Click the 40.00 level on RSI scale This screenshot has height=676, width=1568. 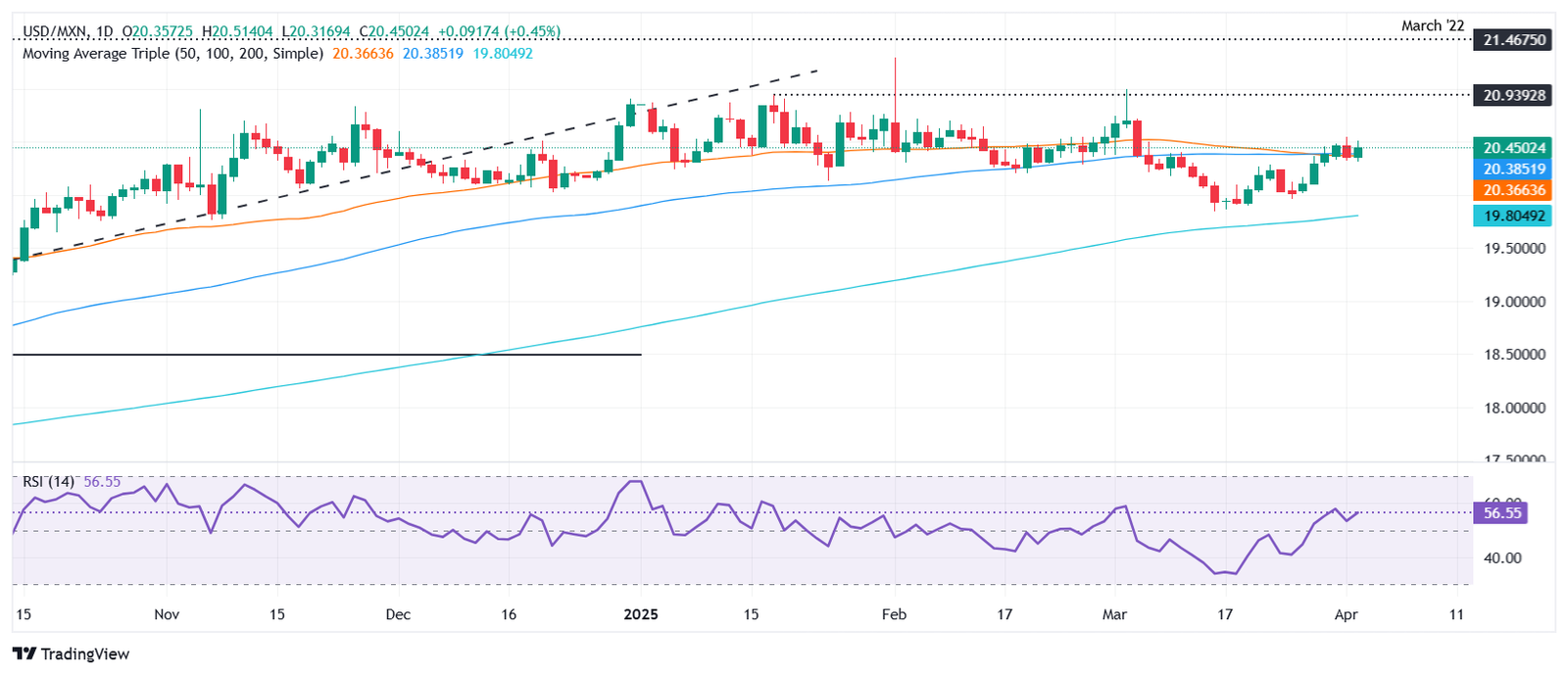pos(1501,557)
